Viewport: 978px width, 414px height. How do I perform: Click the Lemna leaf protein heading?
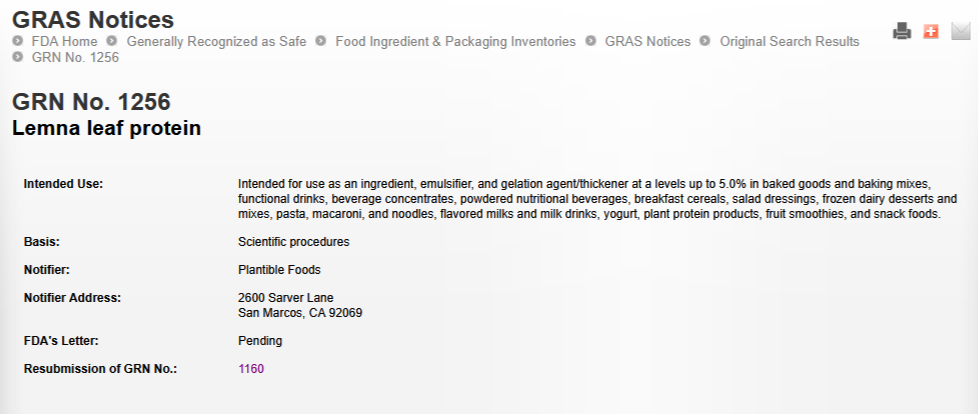tap(106, 128)
